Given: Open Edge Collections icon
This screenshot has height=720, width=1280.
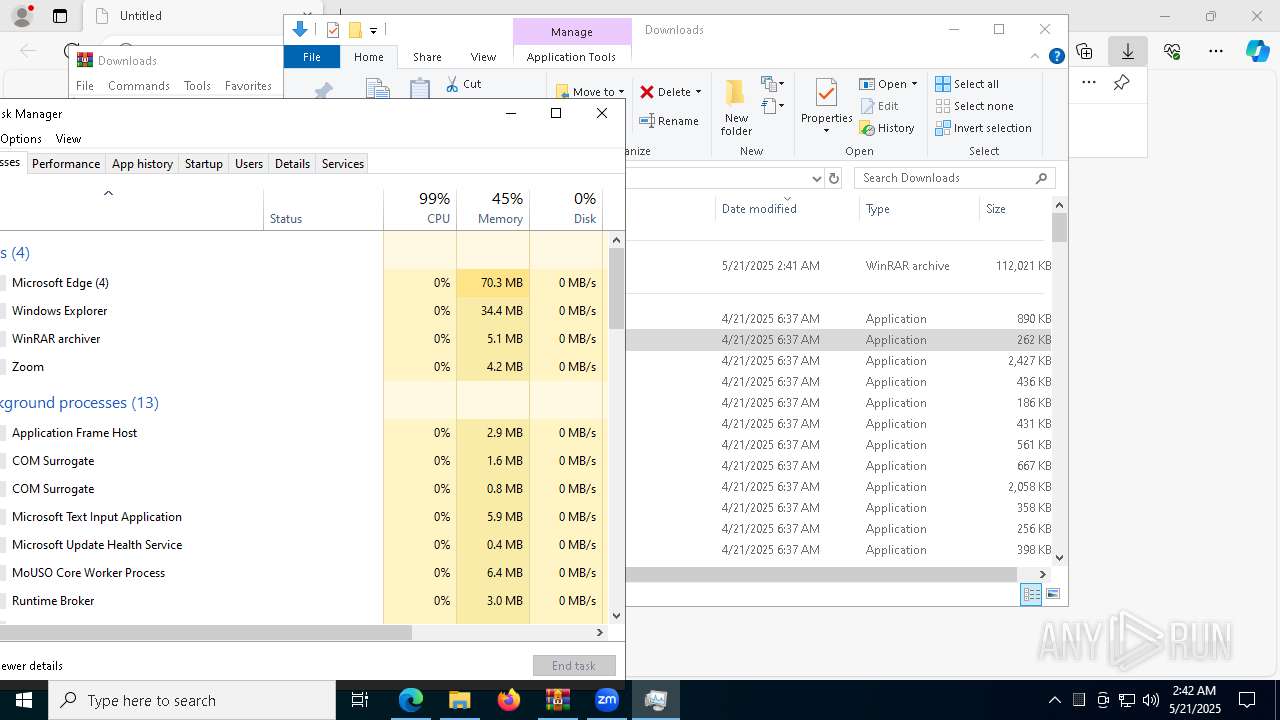Looking at the screenshot, I should point(1084,51).
